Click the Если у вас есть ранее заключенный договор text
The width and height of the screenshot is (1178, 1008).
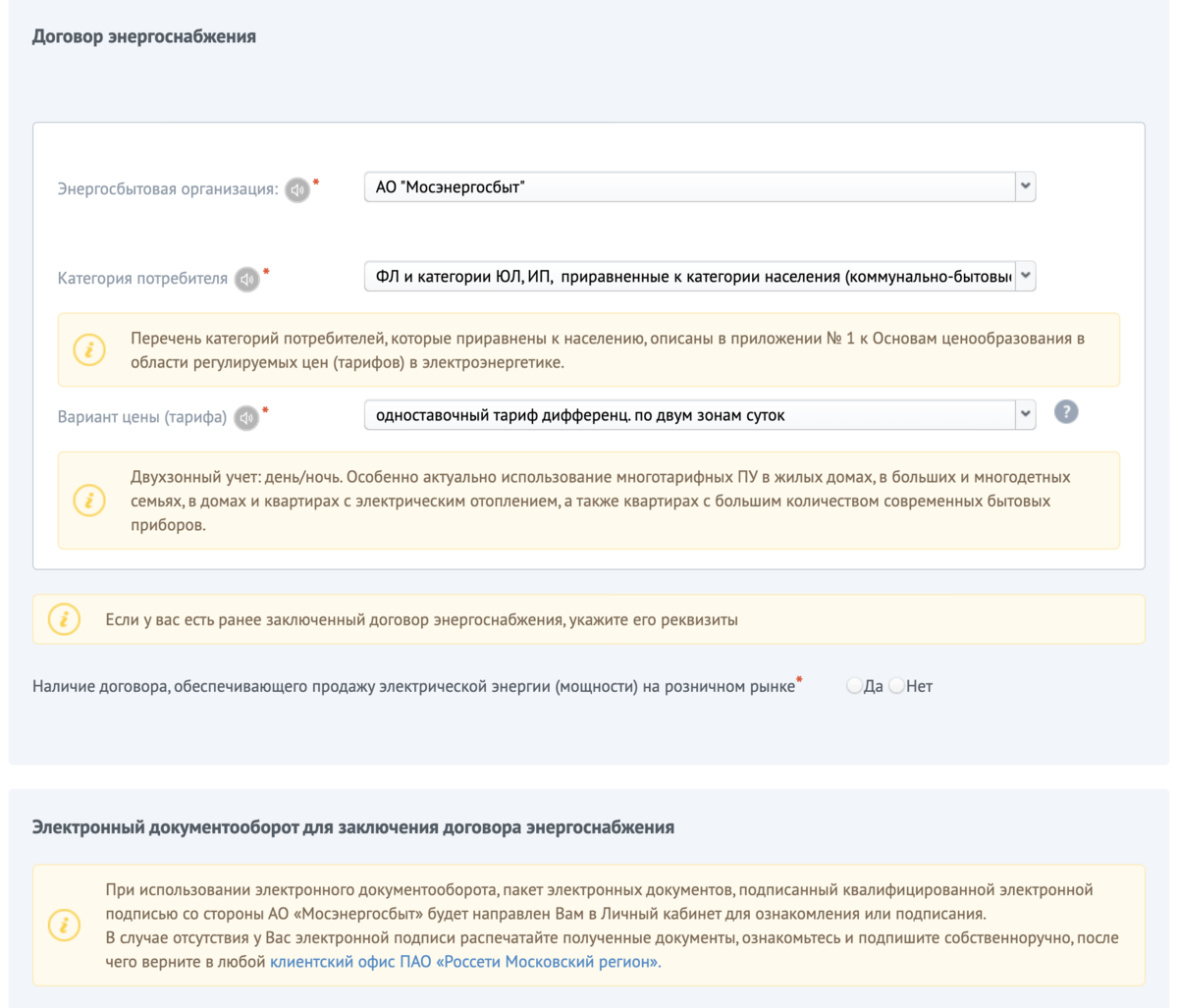(421, 620)
